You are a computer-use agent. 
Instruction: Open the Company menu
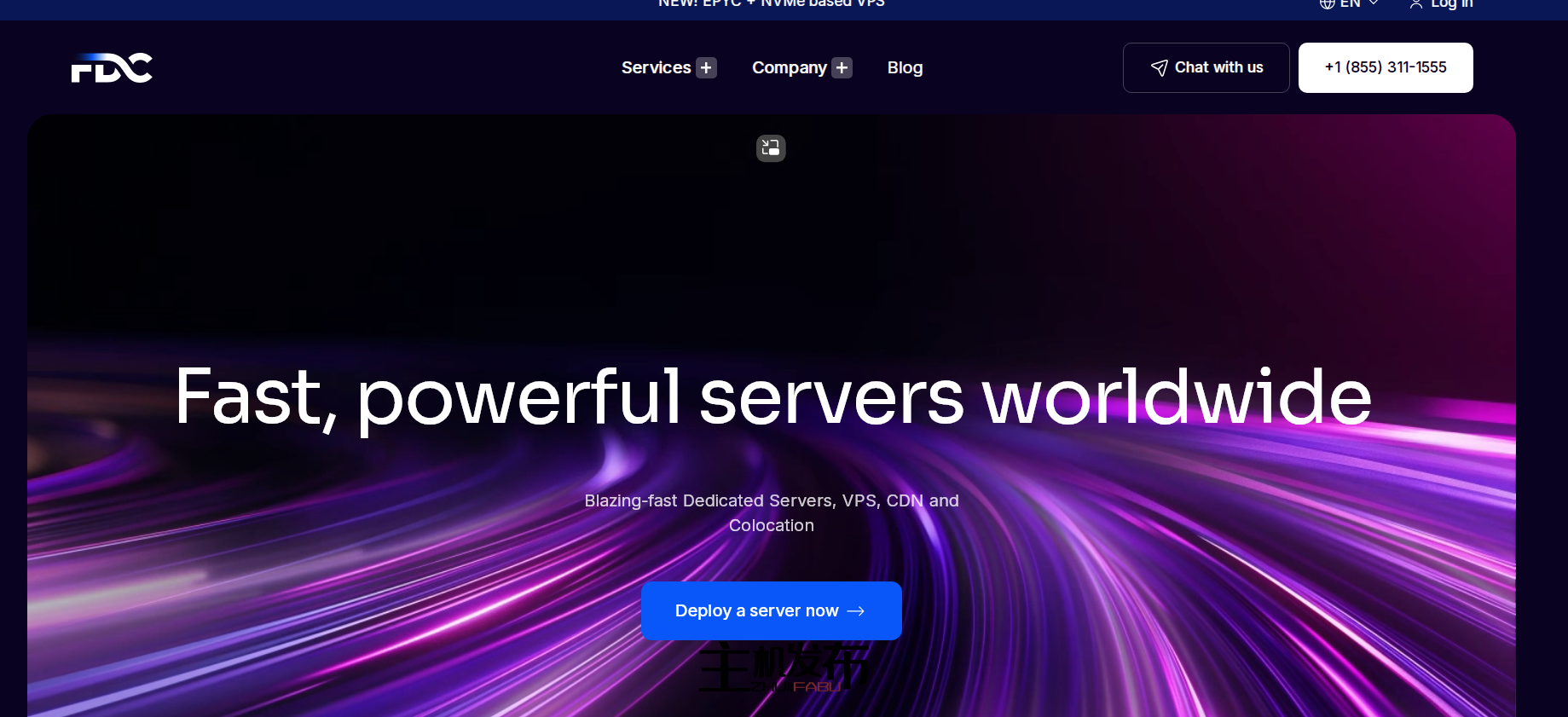click(x=789, y=67)
